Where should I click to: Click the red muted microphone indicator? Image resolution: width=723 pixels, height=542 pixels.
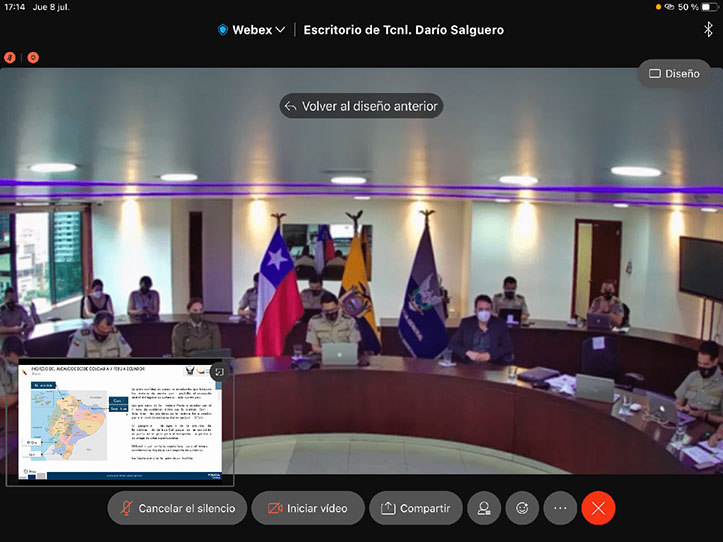(x=11, y=58)
